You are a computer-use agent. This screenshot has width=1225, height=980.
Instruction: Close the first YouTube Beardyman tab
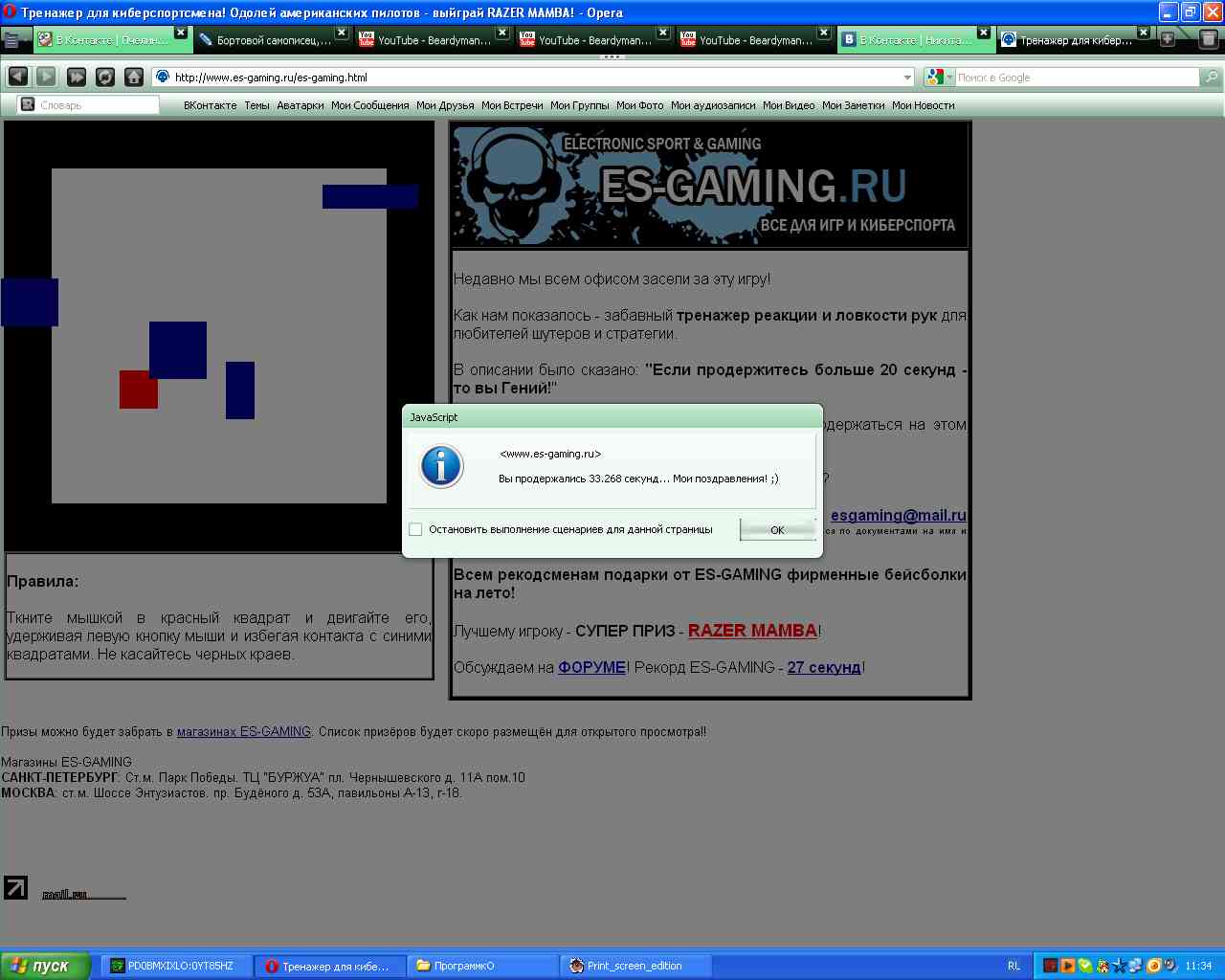[x=502, y=33]
